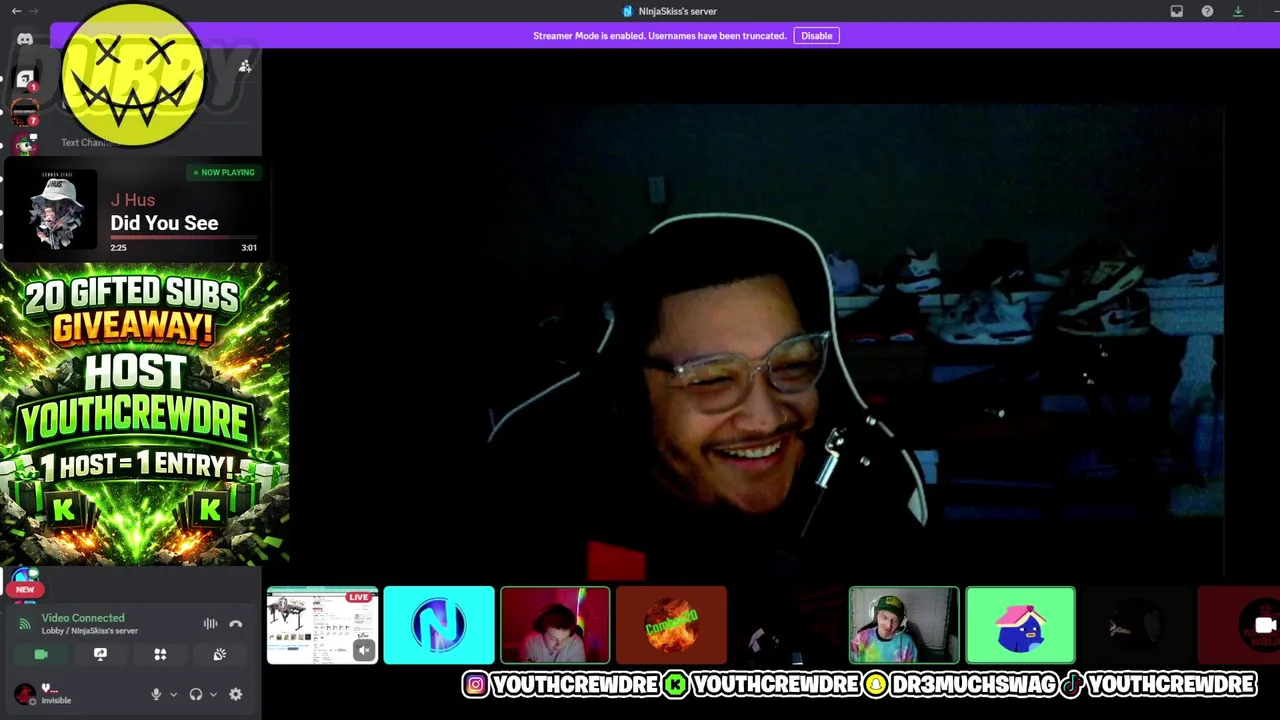The image size is (1280, 720).
Task: Open the activities launcher button
Action: pos(160,654)
